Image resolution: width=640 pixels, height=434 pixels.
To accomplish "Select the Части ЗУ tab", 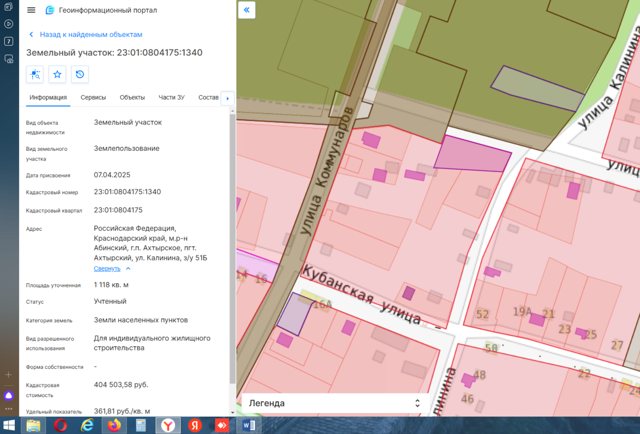I will pyautogui.click(x=171, y=98).
